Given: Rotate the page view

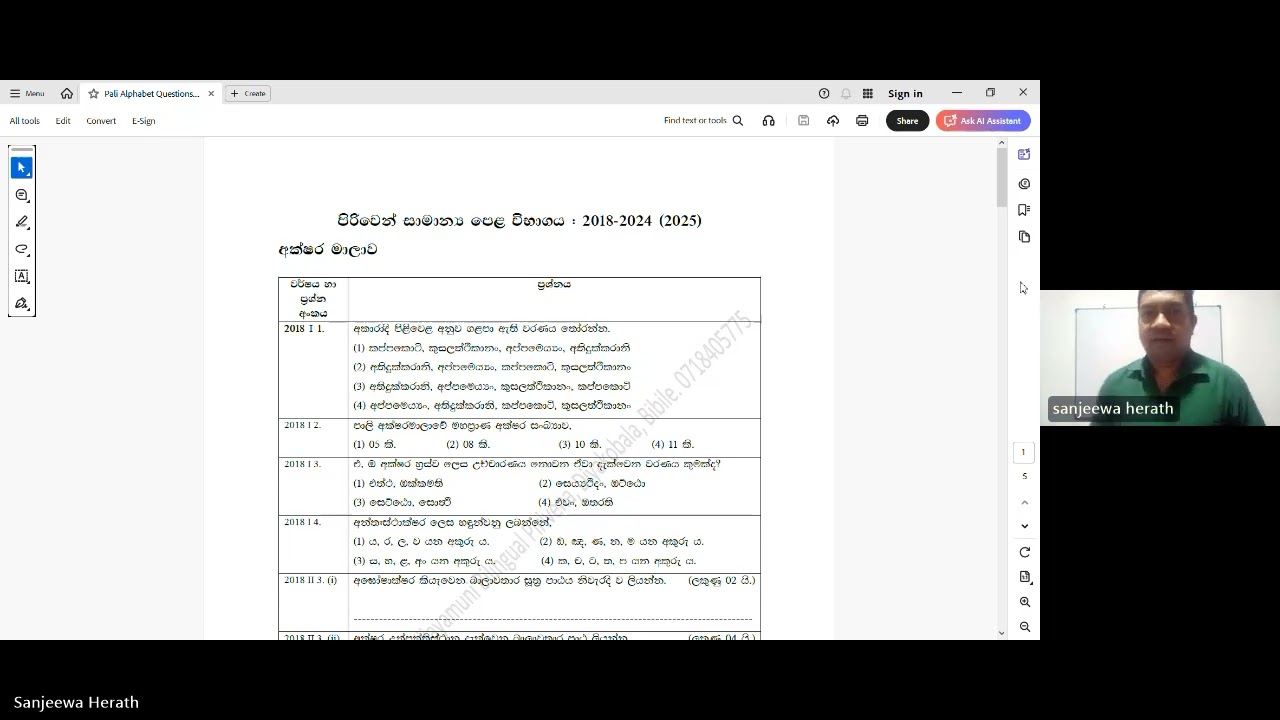Looking at the screenshot, I should (x=1024, y=552).
